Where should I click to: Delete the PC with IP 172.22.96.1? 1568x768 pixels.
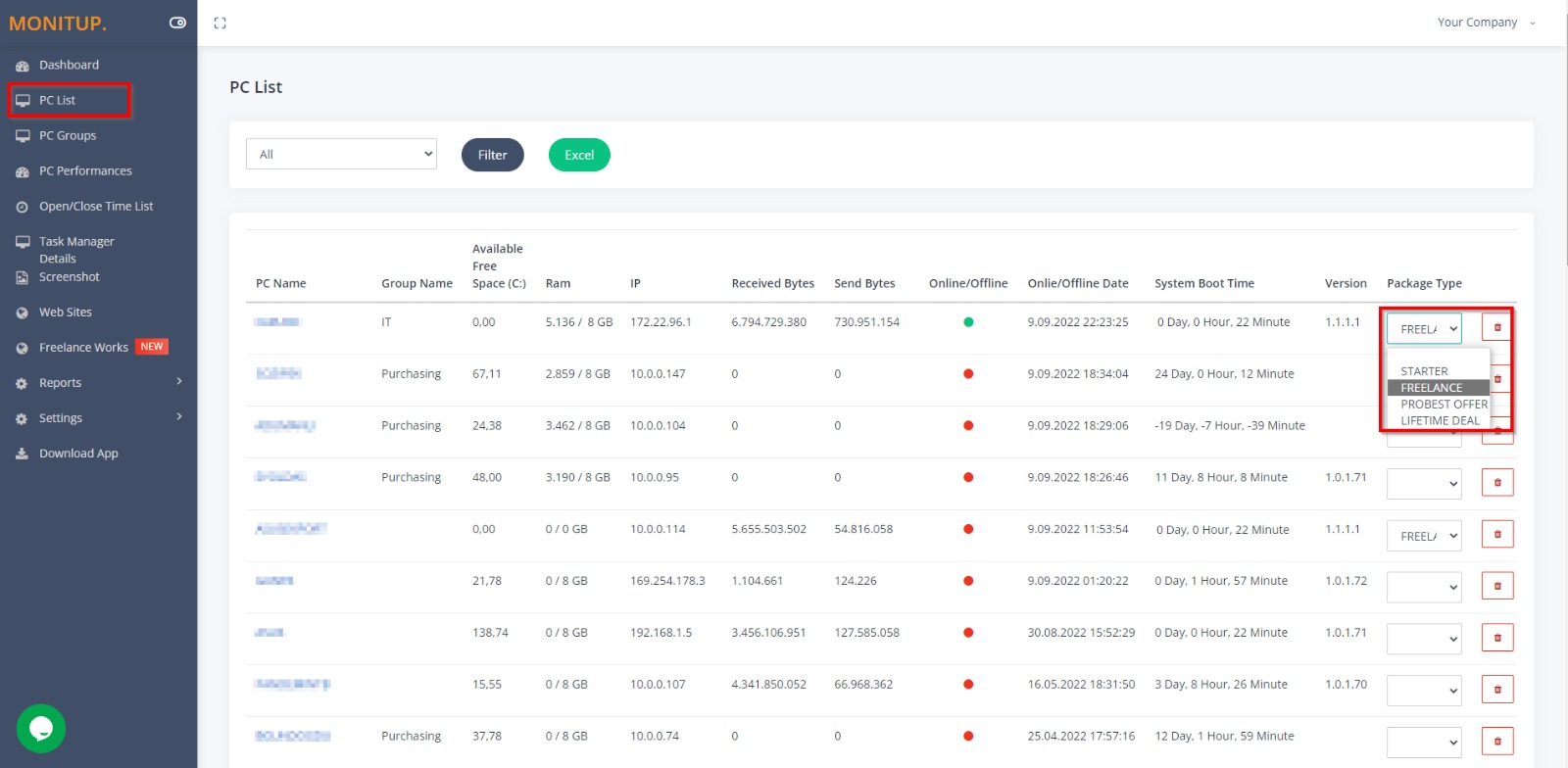1497,327
